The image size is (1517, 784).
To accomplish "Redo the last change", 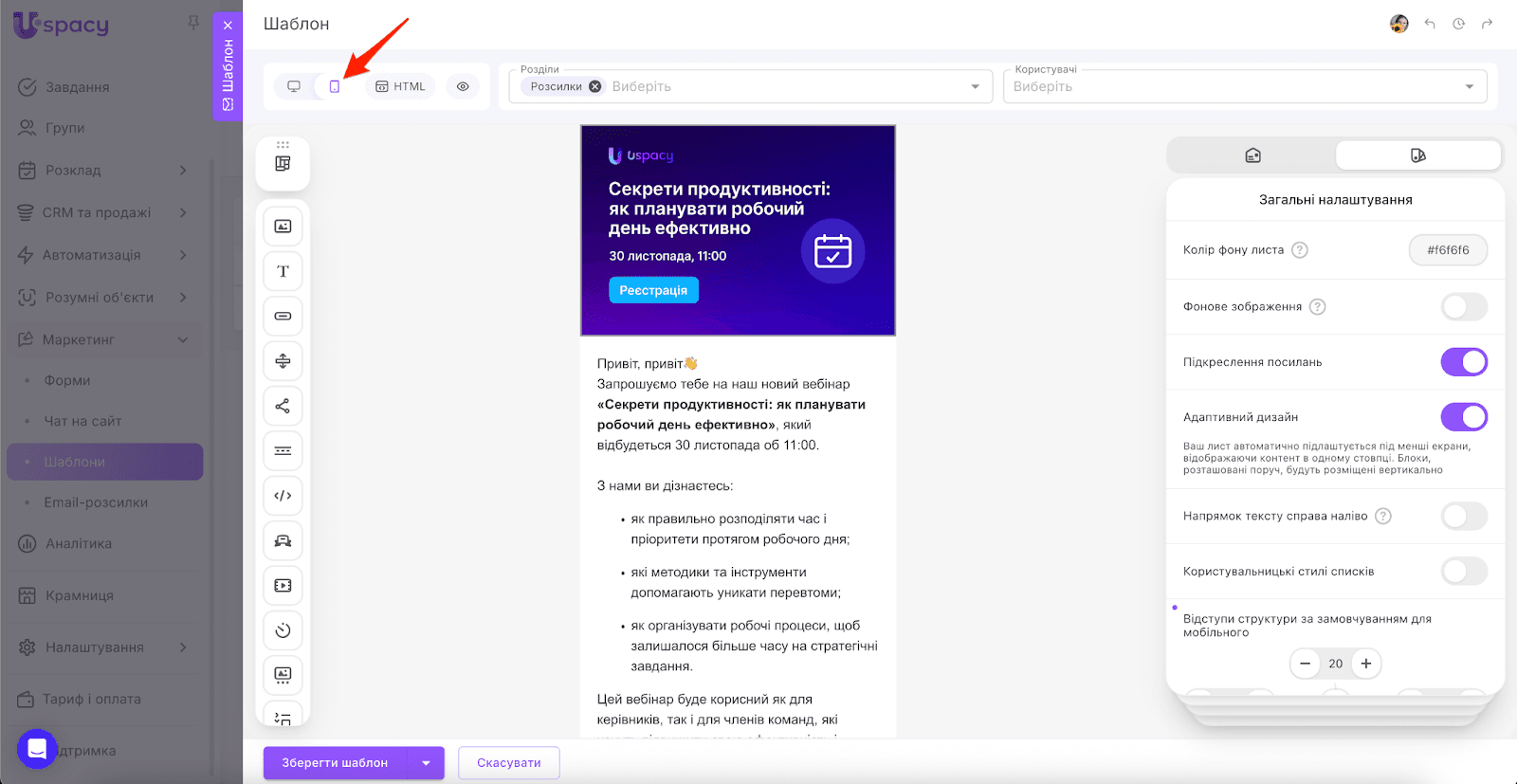I will pyautogui.click(x=1487, y=24).
